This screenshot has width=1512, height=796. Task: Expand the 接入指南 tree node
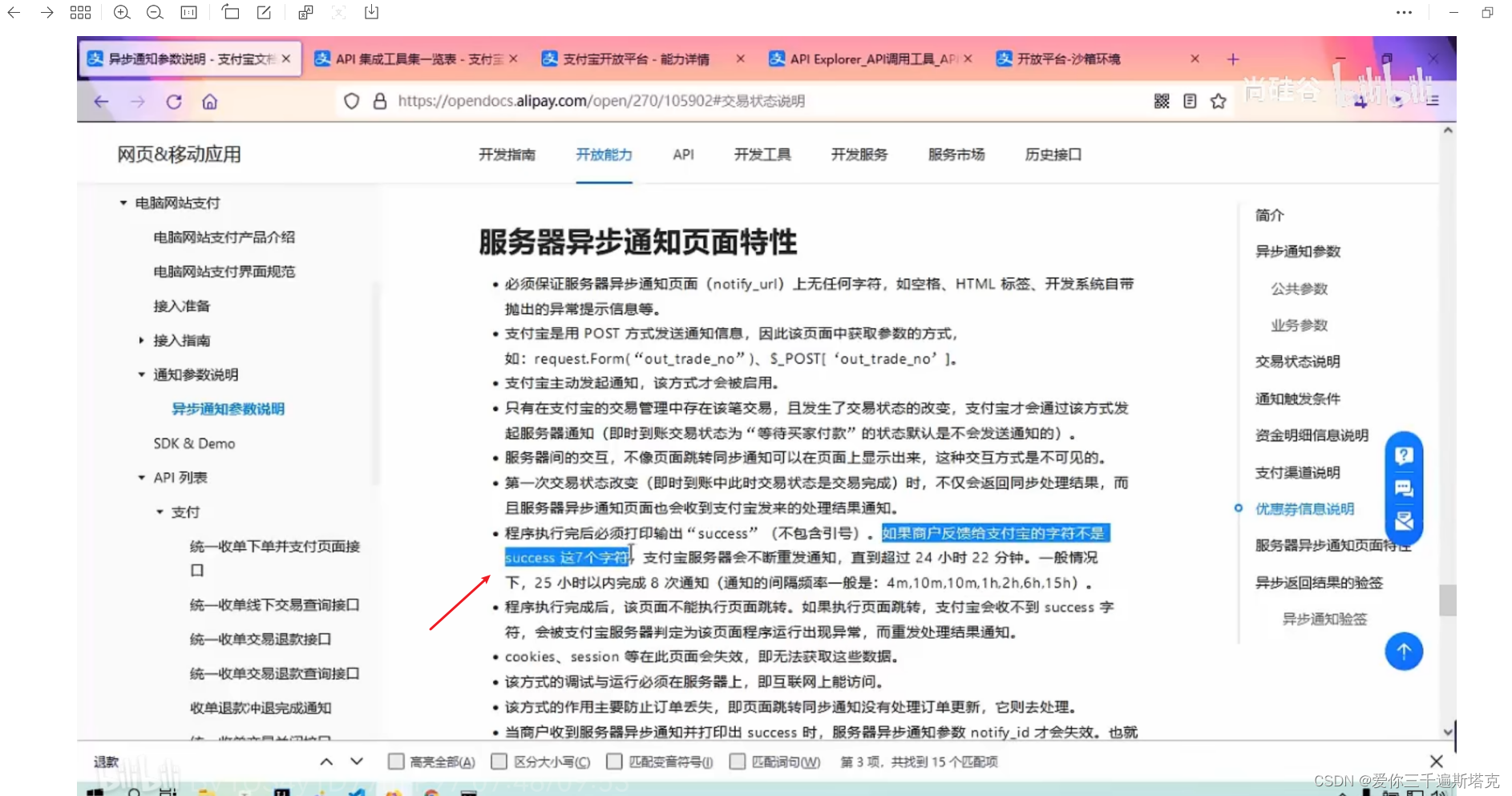pyautogui.click(x=141, y=341)
